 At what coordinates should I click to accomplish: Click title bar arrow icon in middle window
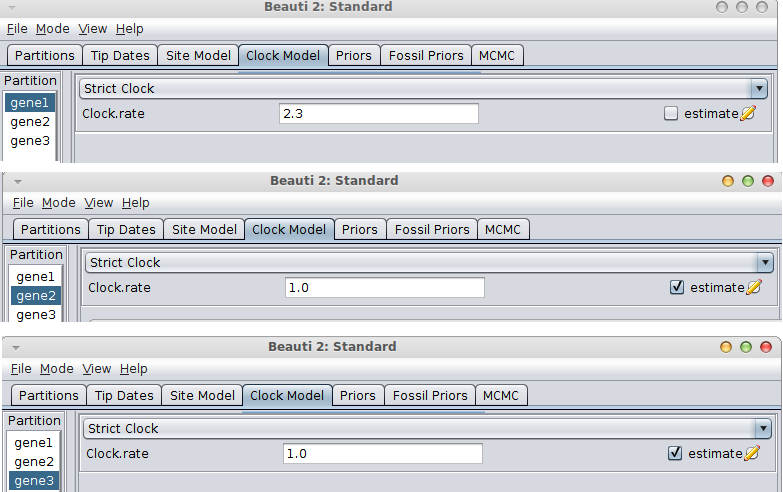coord(18,182)
